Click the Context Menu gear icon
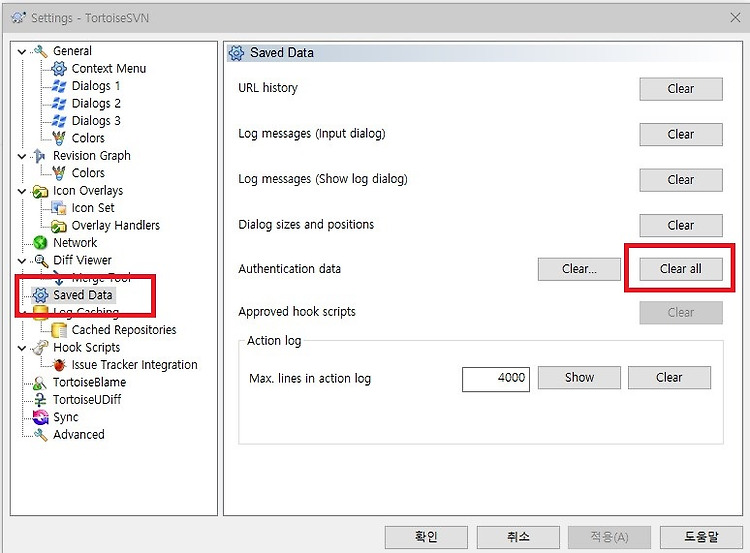 pyautogui.click(x=59, y=68)
